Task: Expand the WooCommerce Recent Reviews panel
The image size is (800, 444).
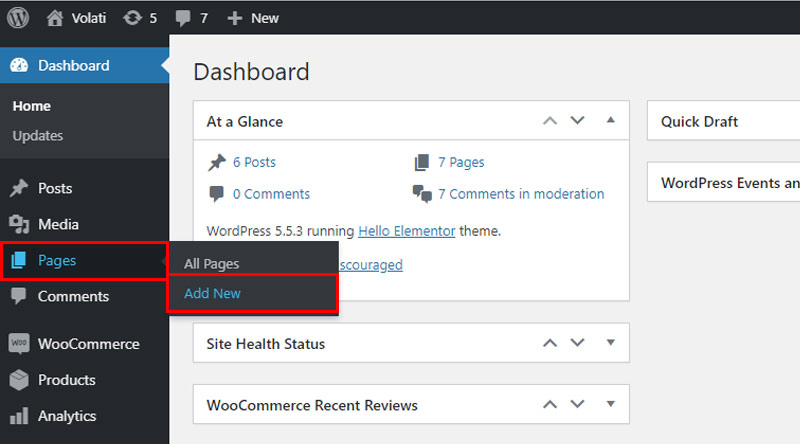Action: (x=610, y=404)
